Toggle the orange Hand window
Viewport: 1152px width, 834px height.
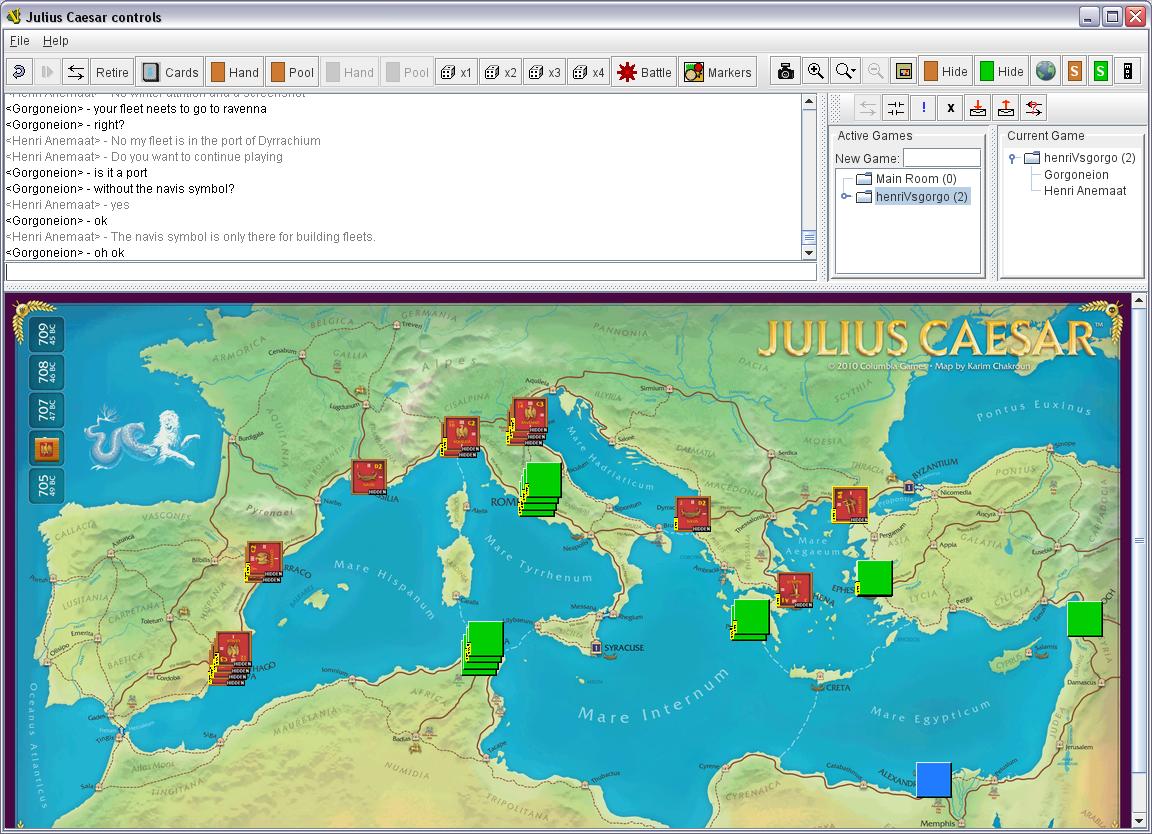click(x=235, y=72)
